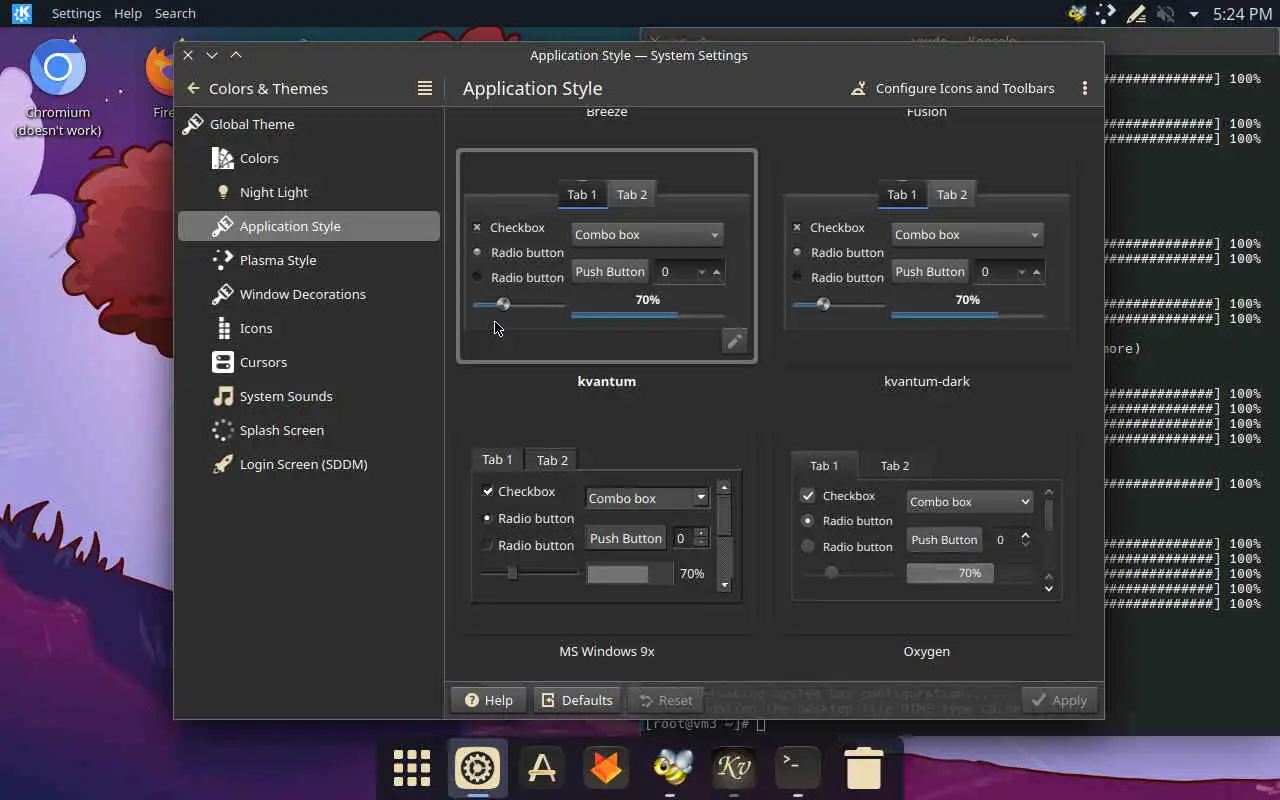Open Combo box in Oxygen preview
The image size is (1280, 800).
(969, 502)
